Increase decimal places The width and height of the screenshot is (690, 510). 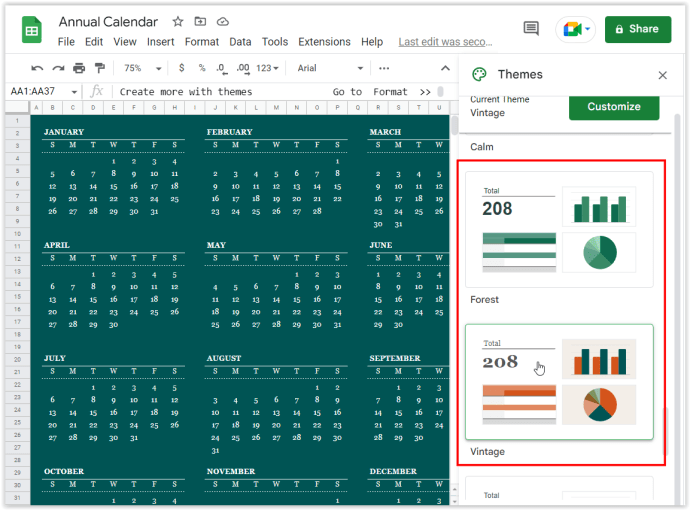point(243,68)
